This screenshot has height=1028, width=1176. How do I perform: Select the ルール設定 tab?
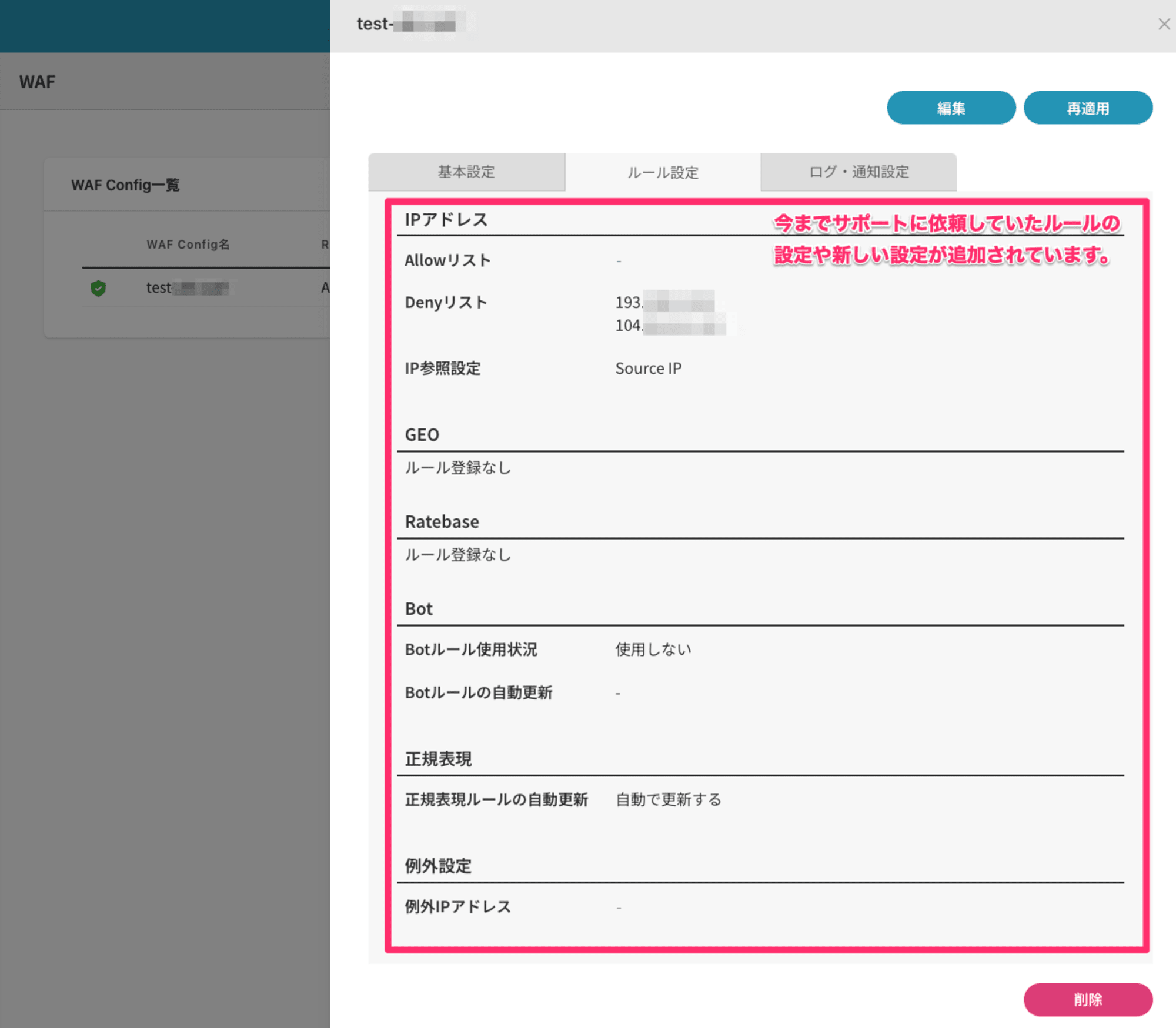[x=663, y=172]
